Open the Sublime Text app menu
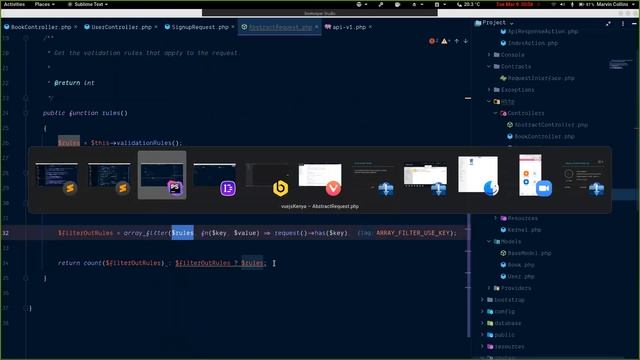Viewport: 640px width, 360px height. [88, 4]
